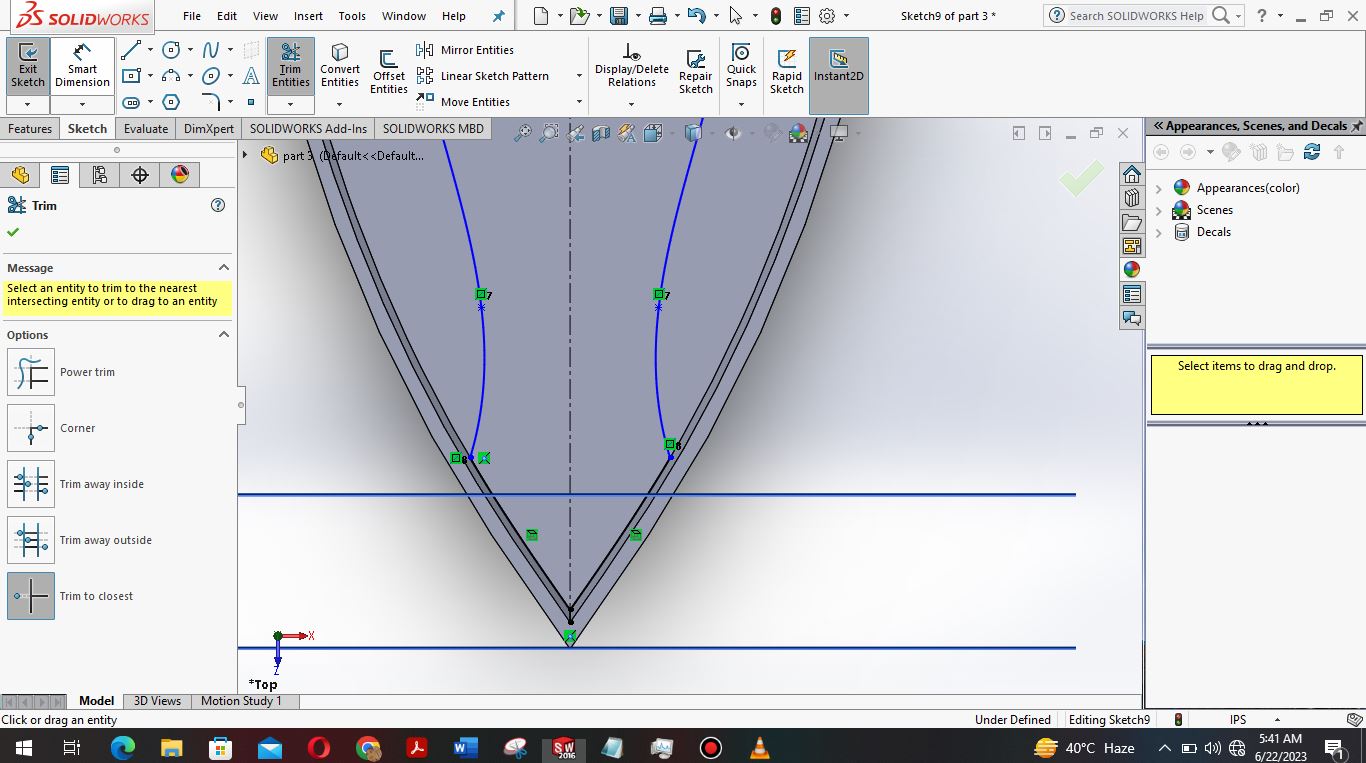Image resolution: width=1366 pixels, height=763 pixels.
Task: Expand the Decals tree node
Action: click(1159, 232)
